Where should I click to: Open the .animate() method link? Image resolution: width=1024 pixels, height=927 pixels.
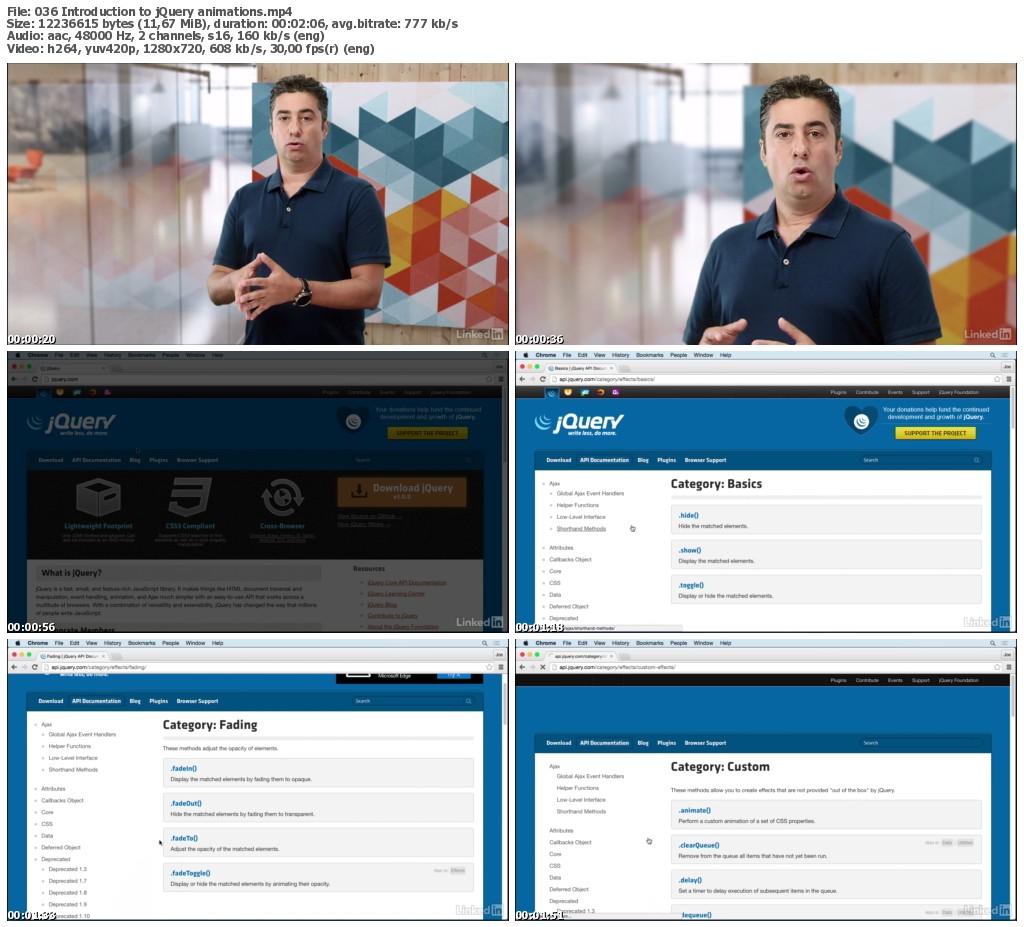coord(694,810)
